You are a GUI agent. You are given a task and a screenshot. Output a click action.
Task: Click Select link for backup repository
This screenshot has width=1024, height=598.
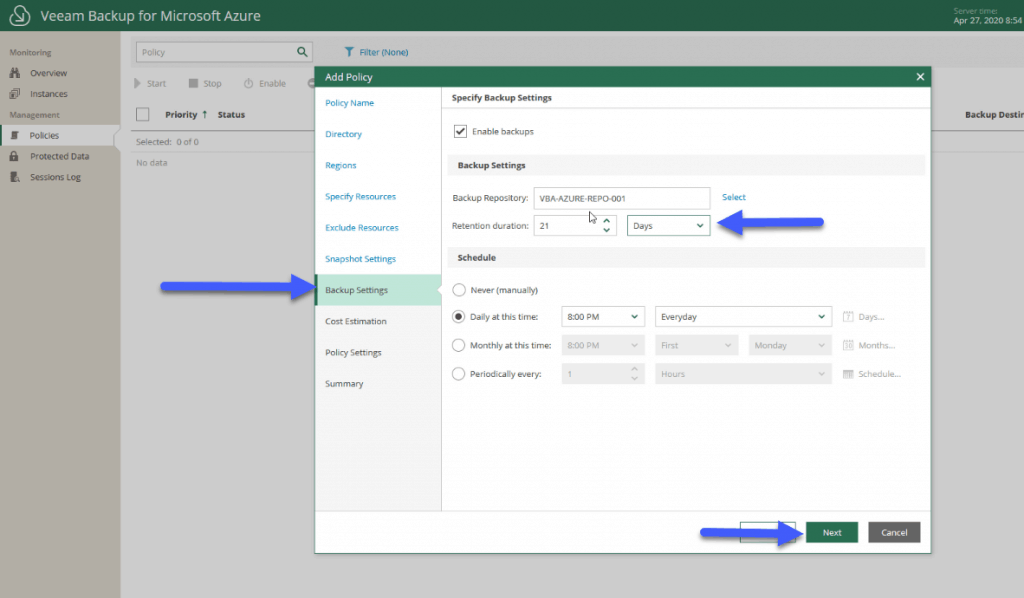coord(733,197)
